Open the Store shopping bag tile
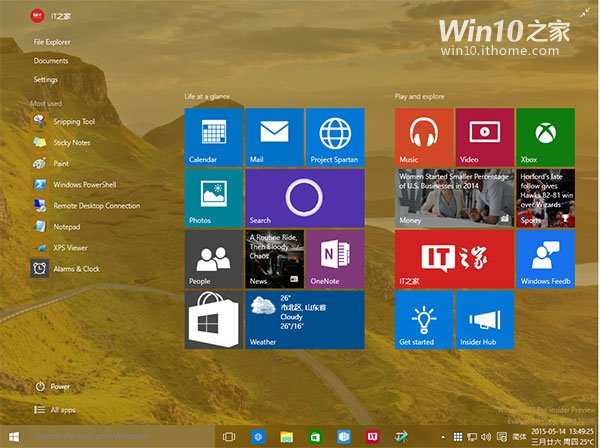This screenshot has width=600, height=448. 214,319
